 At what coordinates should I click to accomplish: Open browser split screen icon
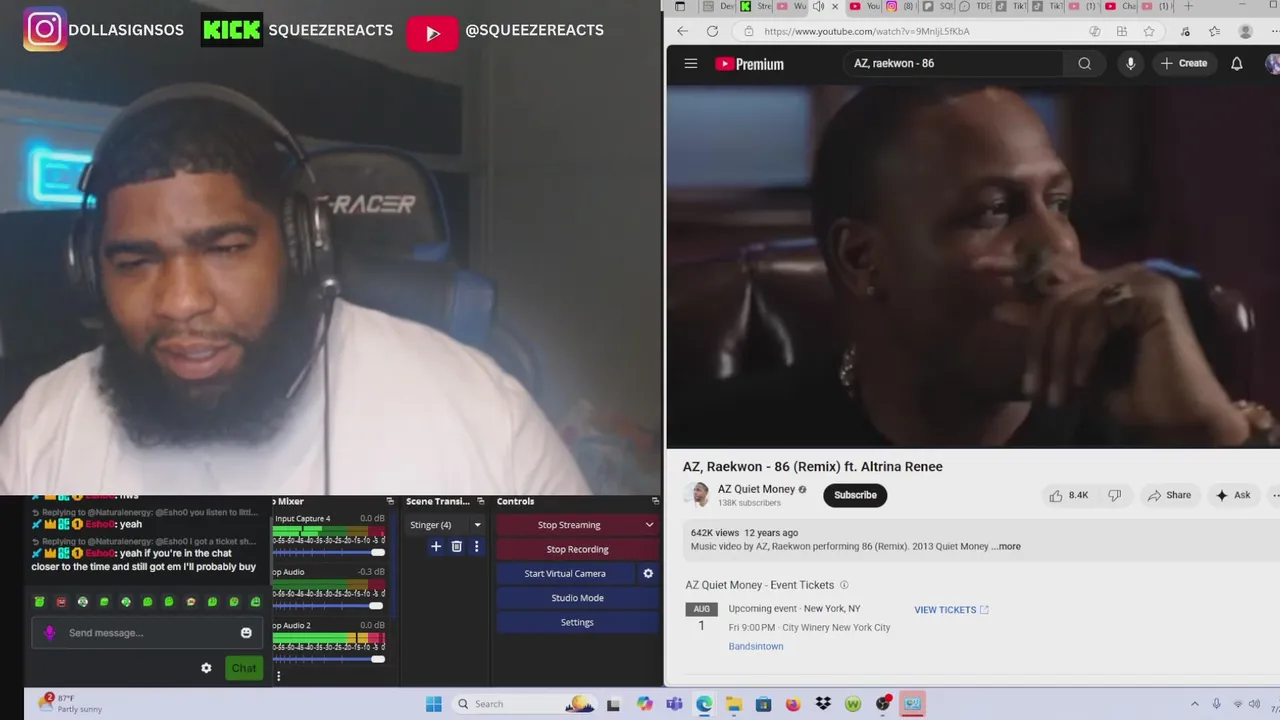1122,31
